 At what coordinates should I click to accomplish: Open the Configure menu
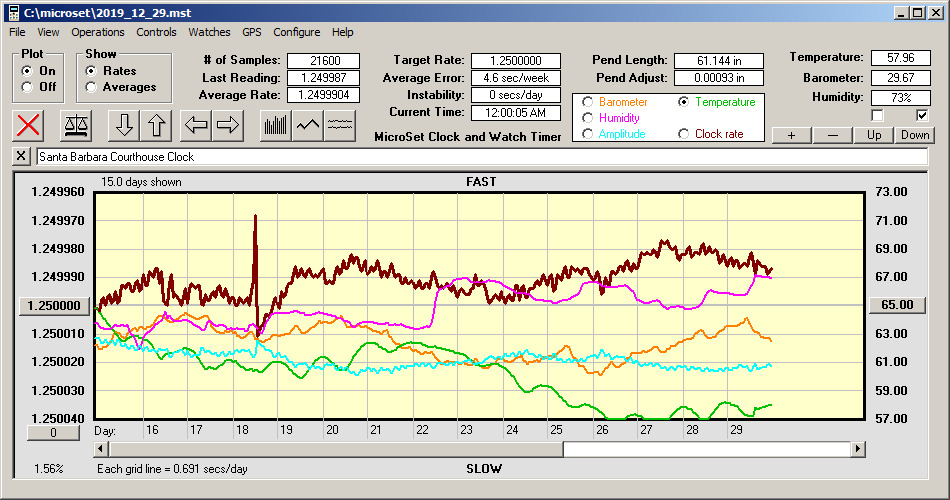click(x=297, y=32)
